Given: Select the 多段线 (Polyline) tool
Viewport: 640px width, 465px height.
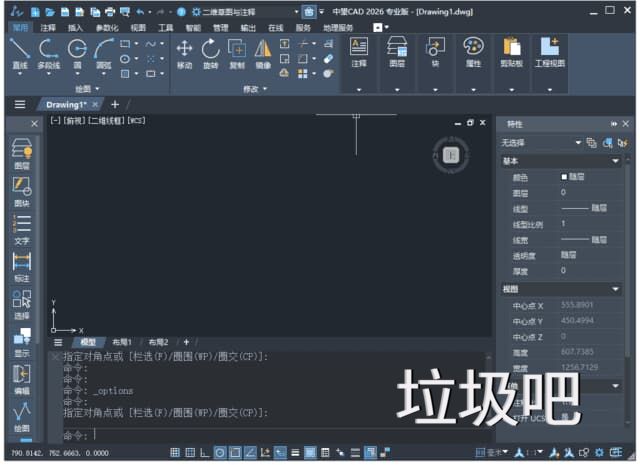Looking at the screenshot, I should point(48,53).
